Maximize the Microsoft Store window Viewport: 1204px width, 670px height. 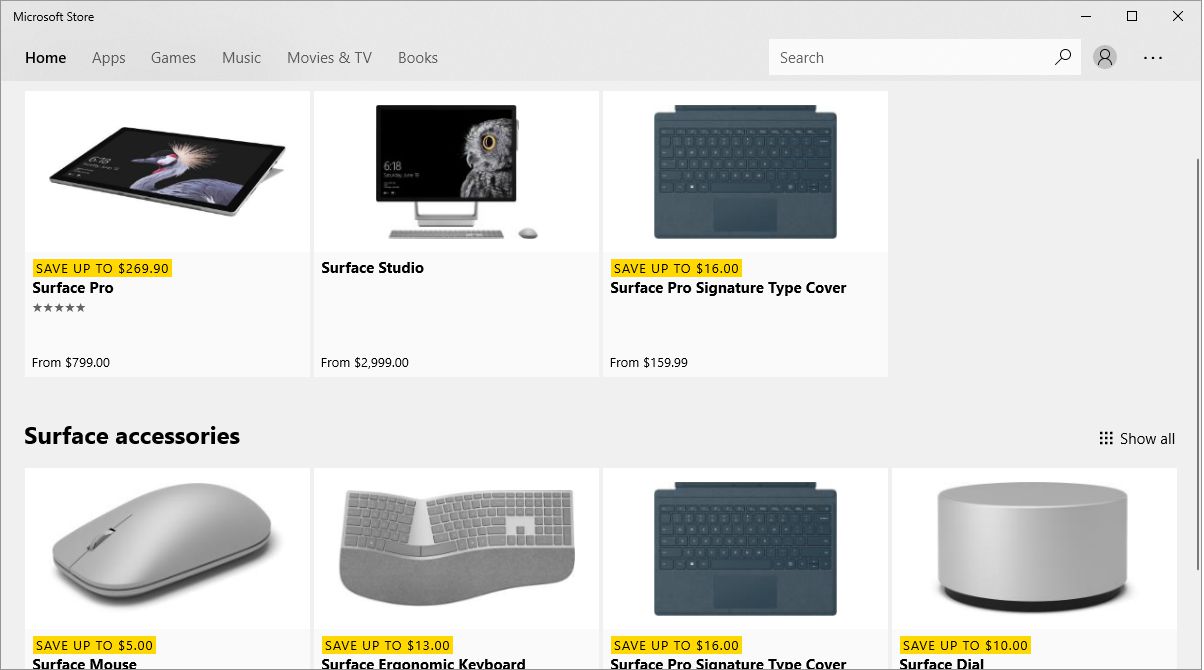(1132, 16)
